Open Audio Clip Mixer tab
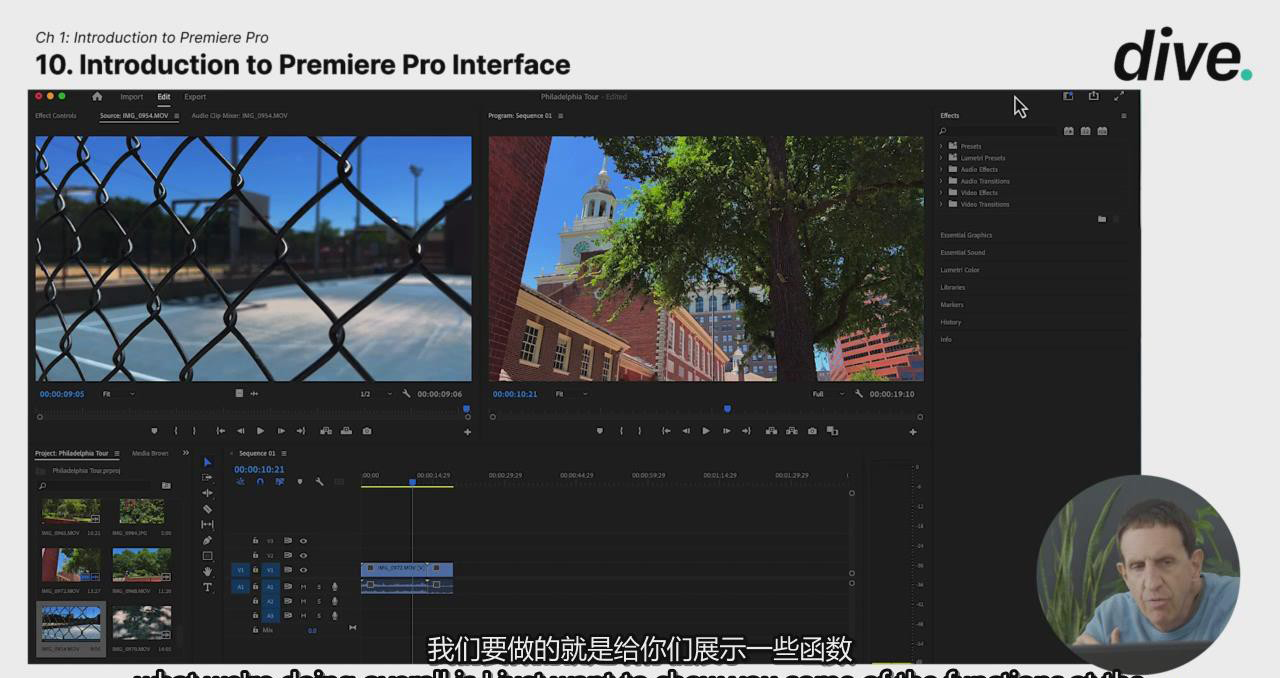Image resolution: width=1280 pixels, height=678 pixels. pyautogui.click(x=240, y=116)
